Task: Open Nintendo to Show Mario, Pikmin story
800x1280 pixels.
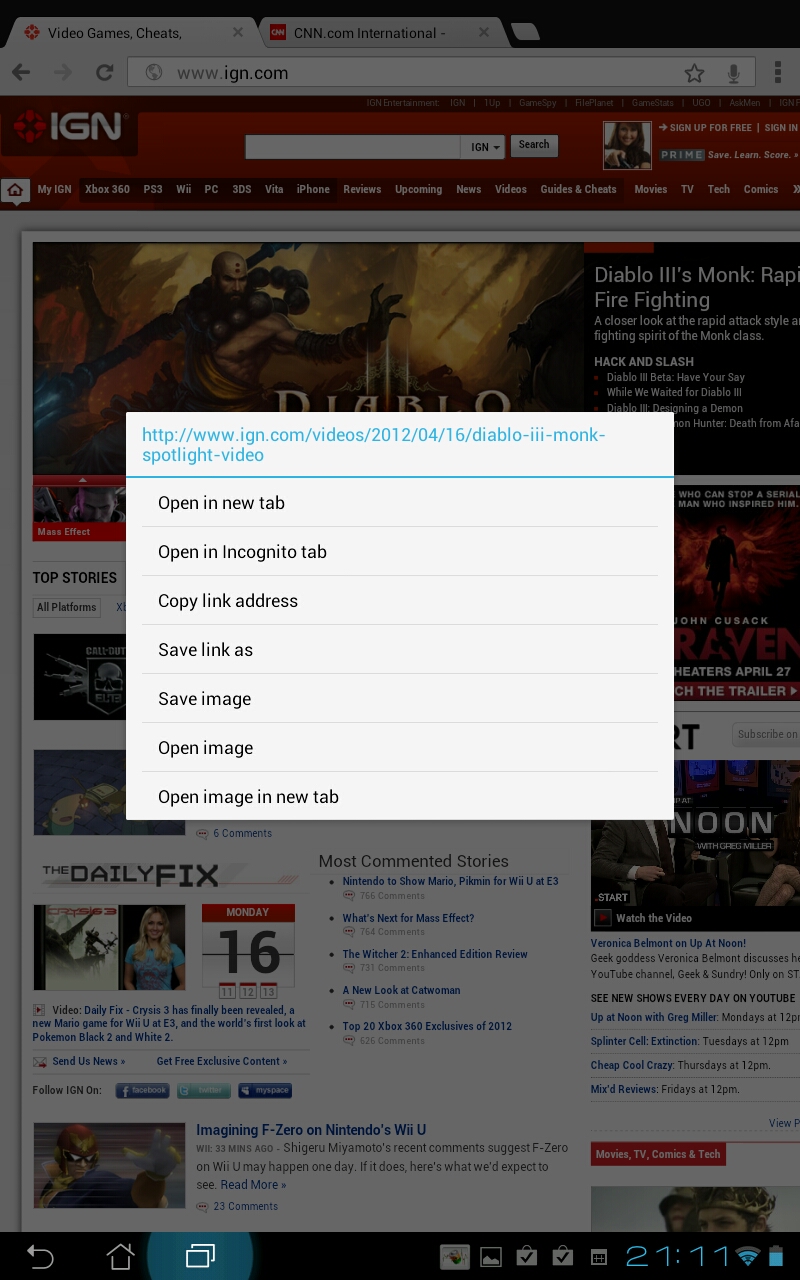Action: 450,881
